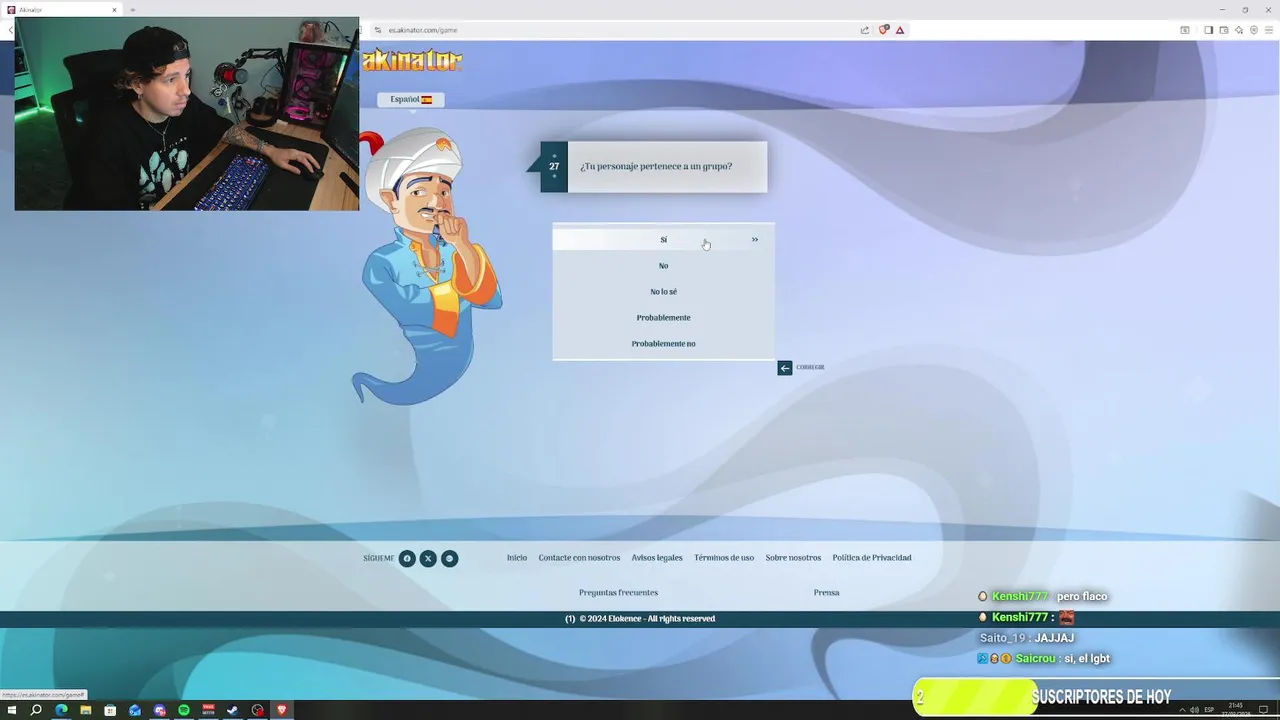This screenshot has height=720, width=1280.
Task: Open the volume control in the tray
Action: pyautogui.click(x=1194, y=710)
